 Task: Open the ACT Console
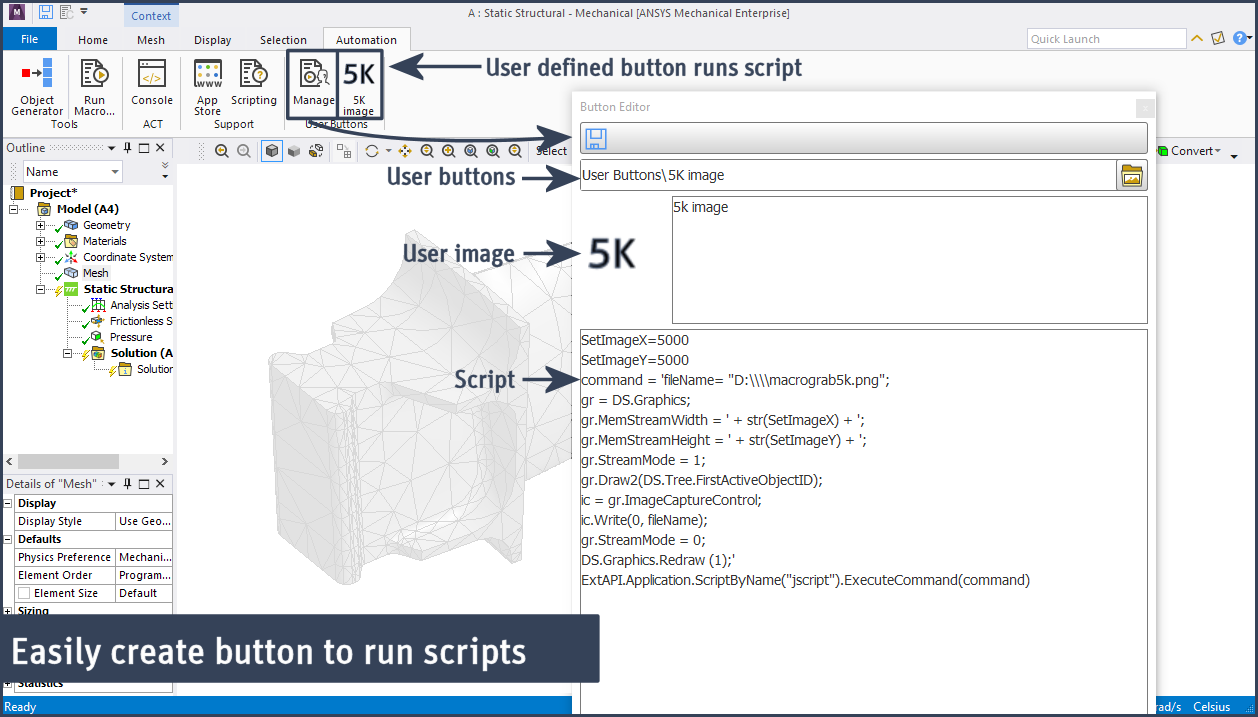tap(152, 83)
